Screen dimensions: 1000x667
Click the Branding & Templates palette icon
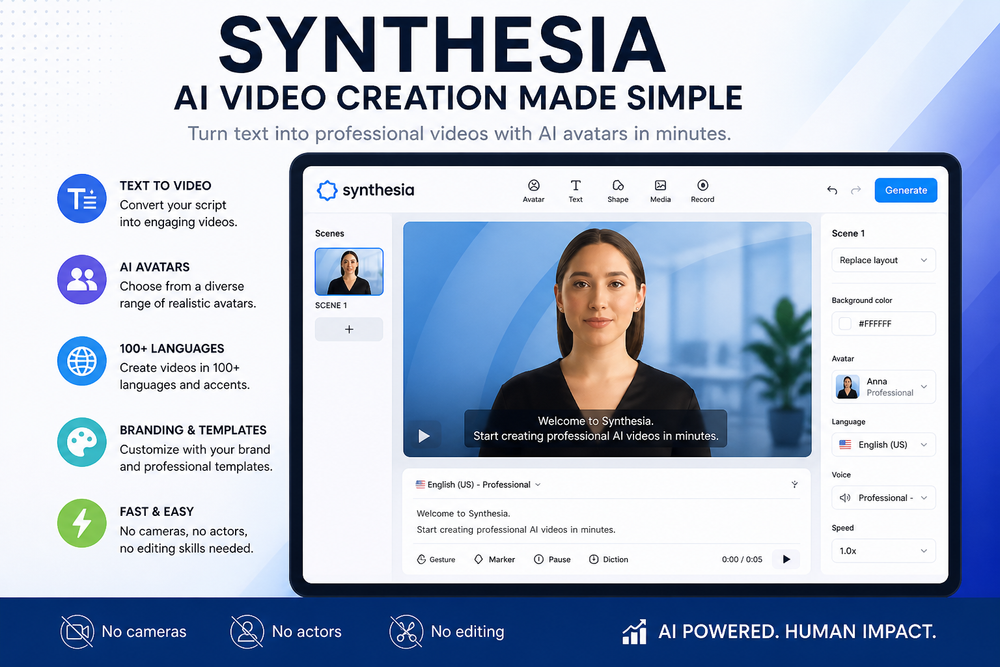click(x=82, y=442)
